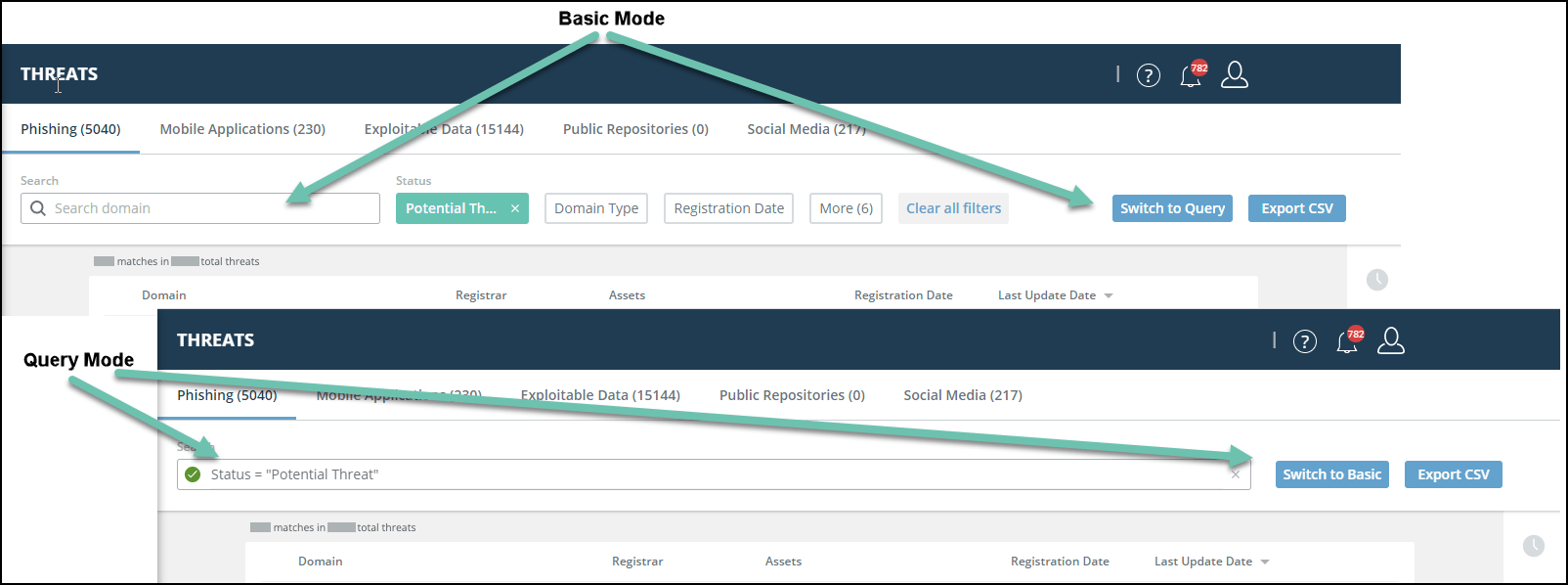Open notifications bell in the lower header
This screenshot has height=585, width=1568.
(1347, 341)
